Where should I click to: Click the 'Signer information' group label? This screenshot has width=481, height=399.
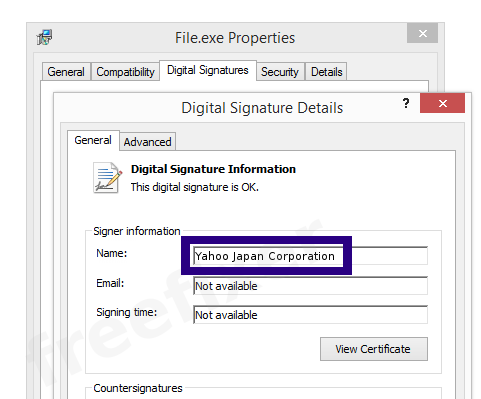tap(137, 231)
